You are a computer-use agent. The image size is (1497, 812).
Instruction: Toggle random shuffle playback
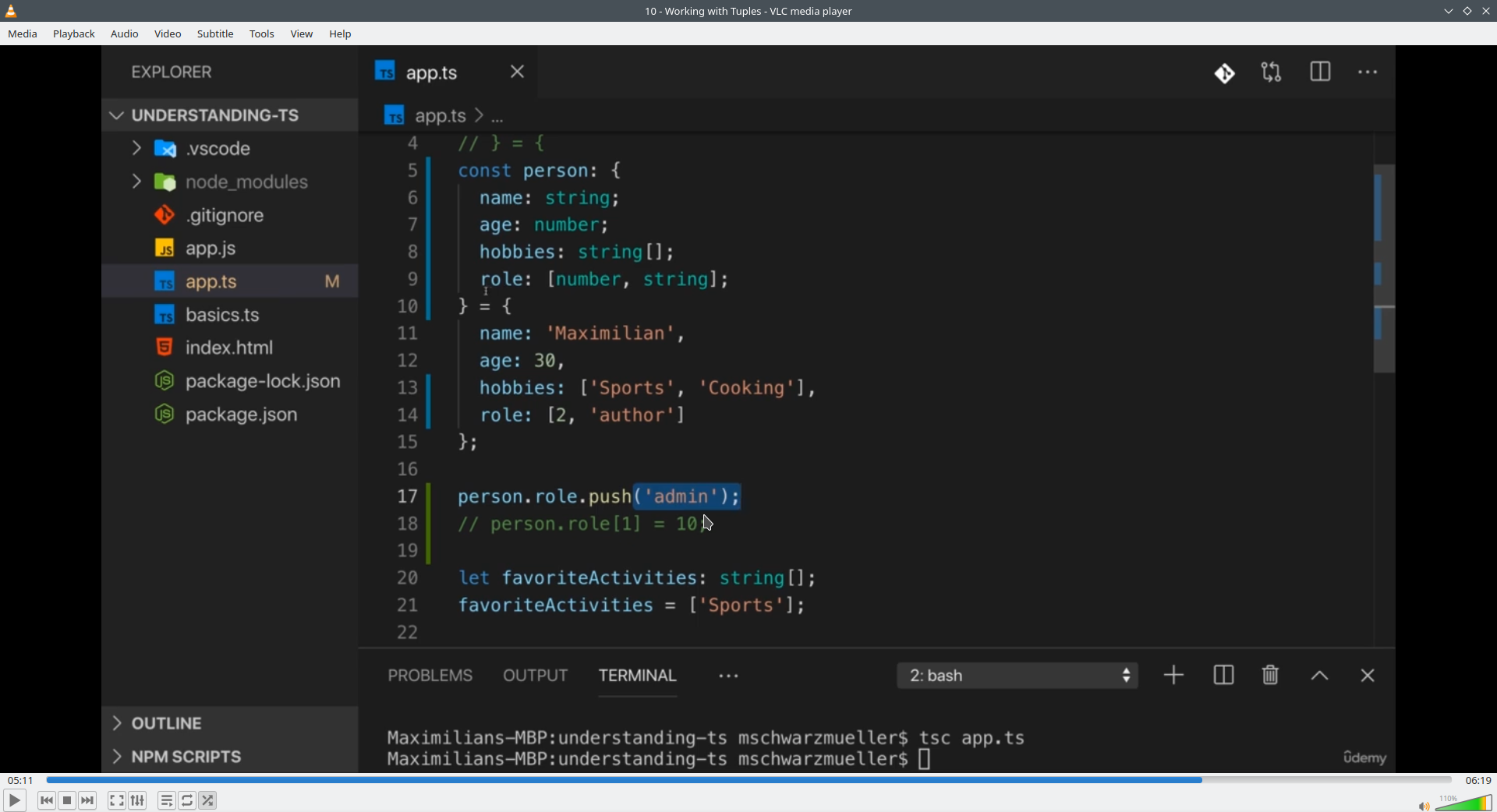point(208,800)
